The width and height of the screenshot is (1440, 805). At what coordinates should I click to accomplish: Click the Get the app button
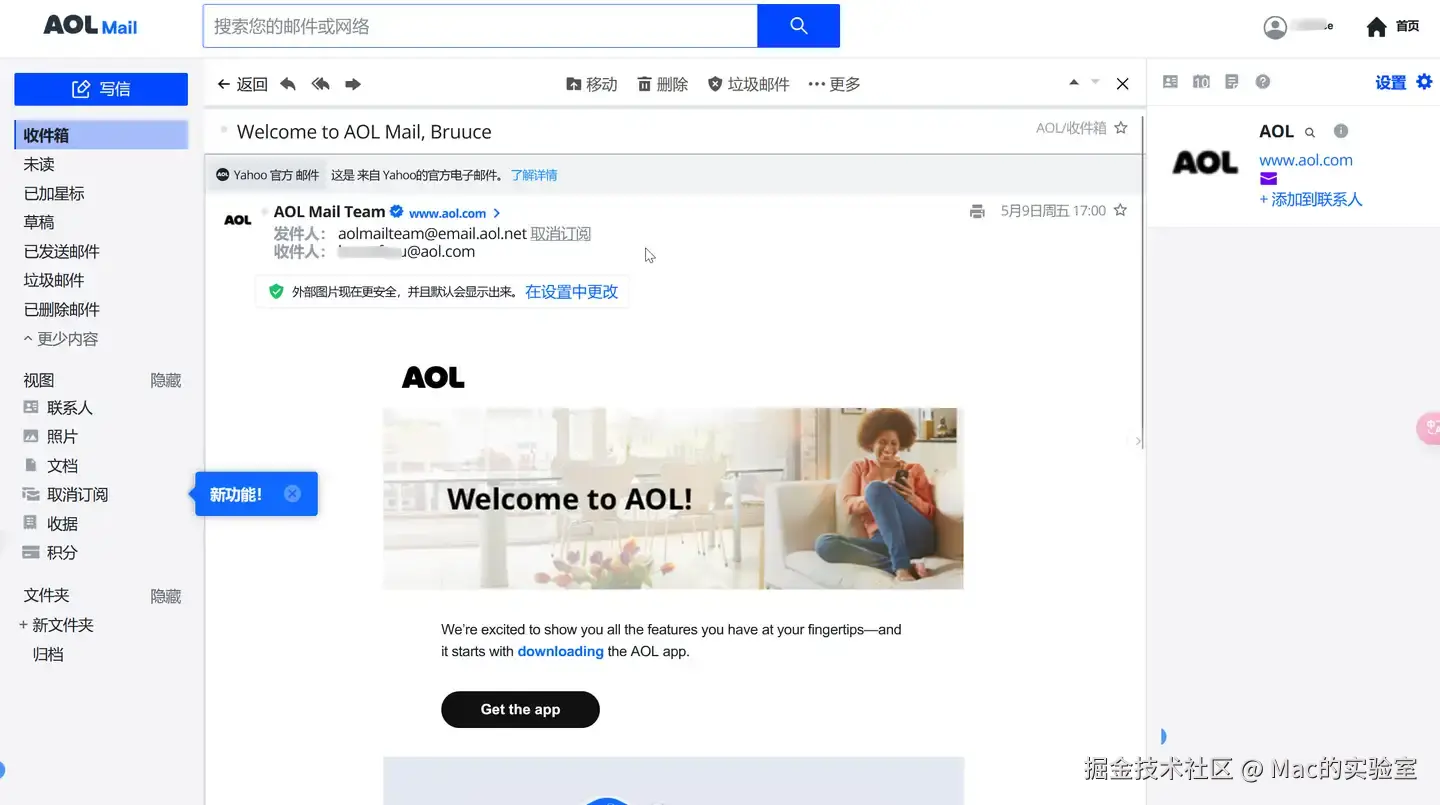point(520,709)
